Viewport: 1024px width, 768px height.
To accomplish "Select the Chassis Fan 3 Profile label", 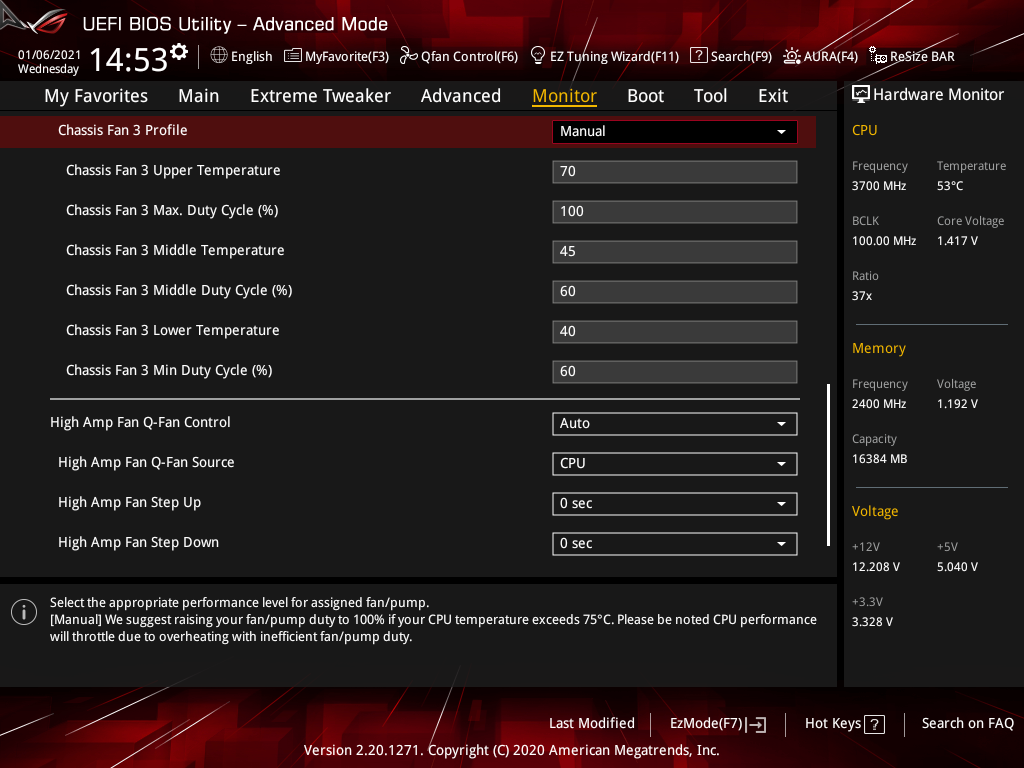I will (123, 130).
